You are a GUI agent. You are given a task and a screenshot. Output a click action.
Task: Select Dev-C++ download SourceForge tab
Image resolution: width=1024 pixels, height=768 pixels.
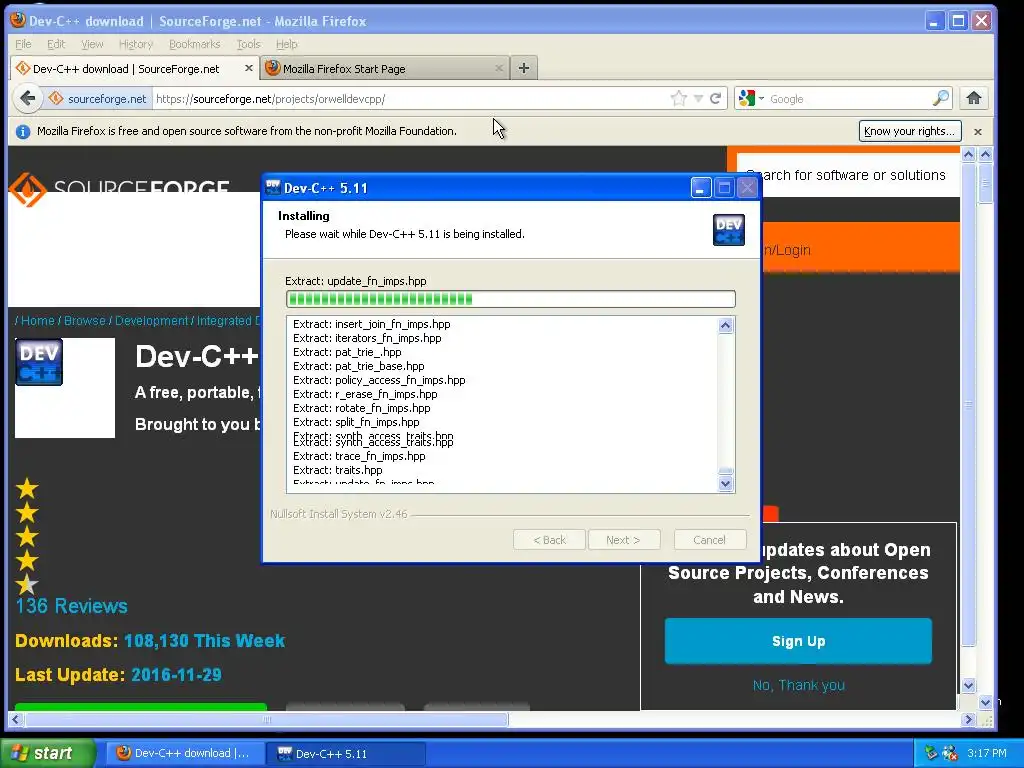(x=135, y=69)
